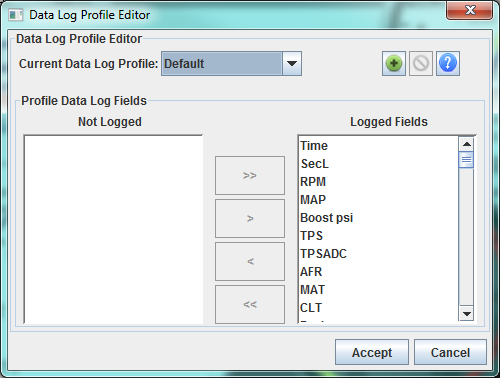
Task: Click the >> move all to logged button
Action: pyautogui.click(x=250, y=175)
